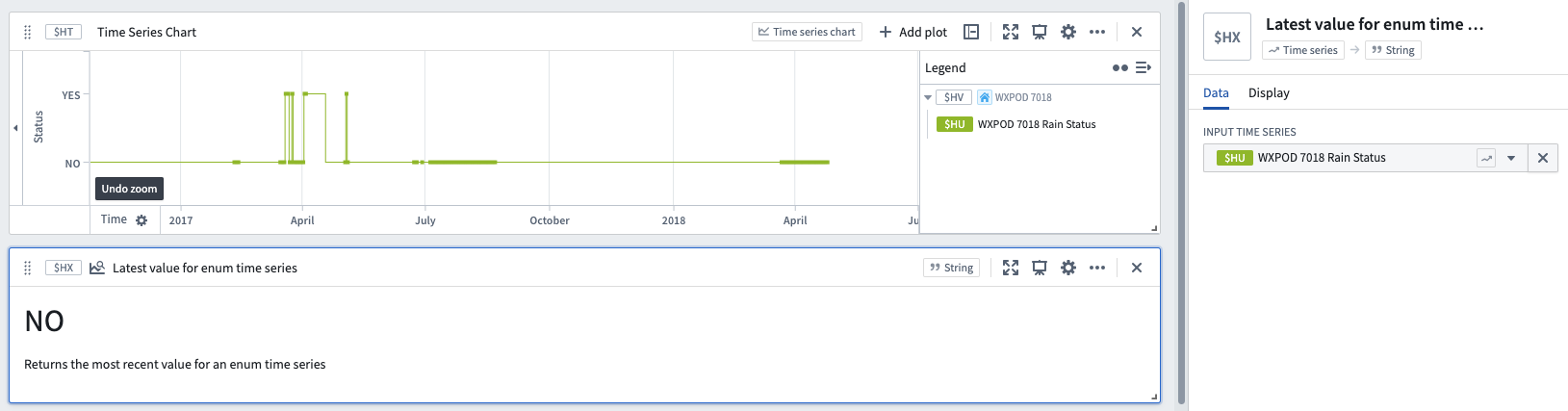Click the green $HU legend swatch

[x=955, y=124]
